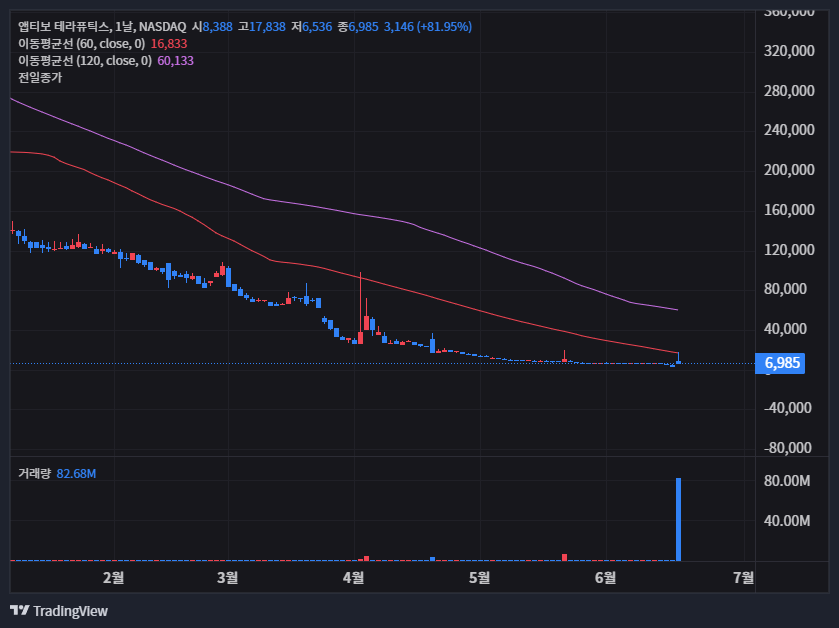The image size is (839, 628).
Task: Click the 320,000 price axis label
Action: (789, 51)
